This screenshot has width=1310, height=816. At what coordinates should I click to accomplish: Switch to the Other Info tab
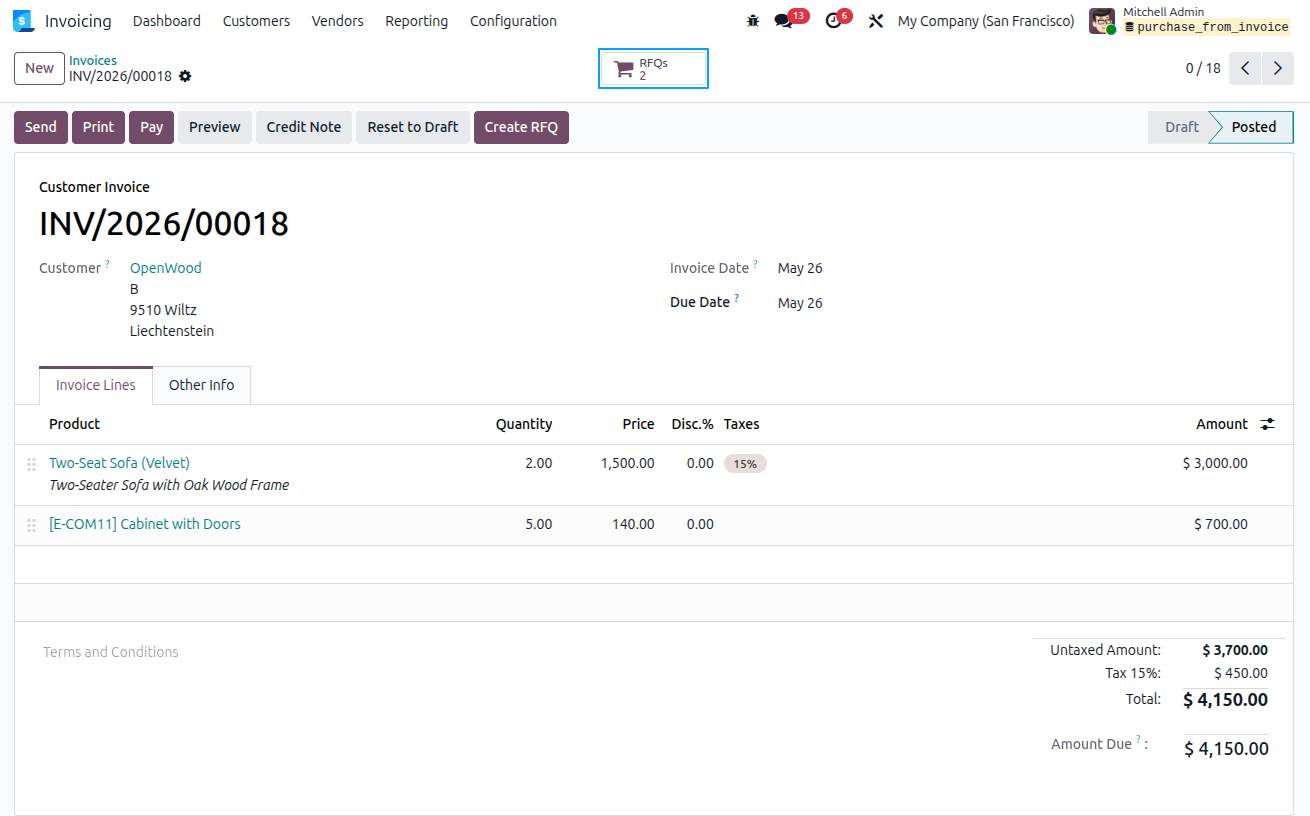tap(201, 385)
